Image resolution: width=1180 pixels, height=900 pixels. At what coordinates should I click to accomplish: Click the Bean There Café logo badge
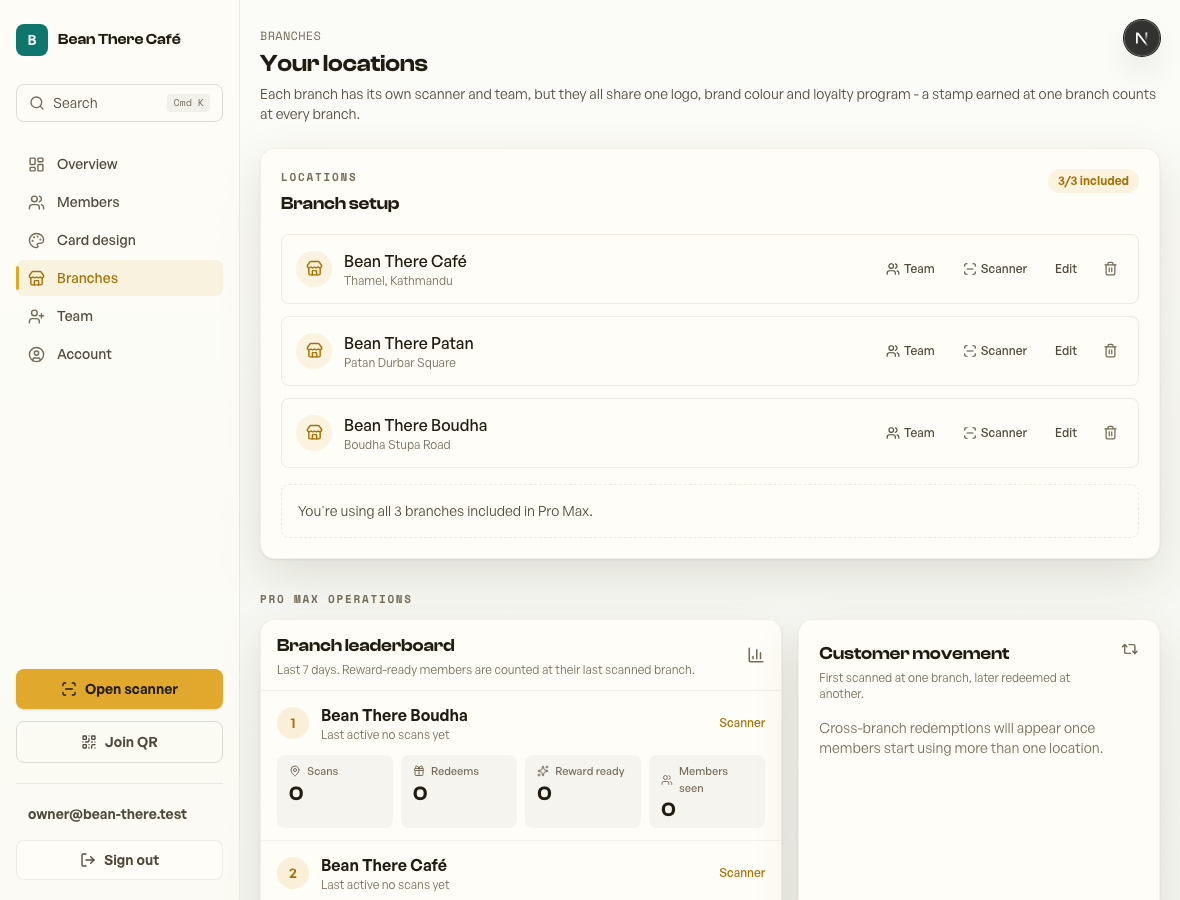(x=32, y=40)
